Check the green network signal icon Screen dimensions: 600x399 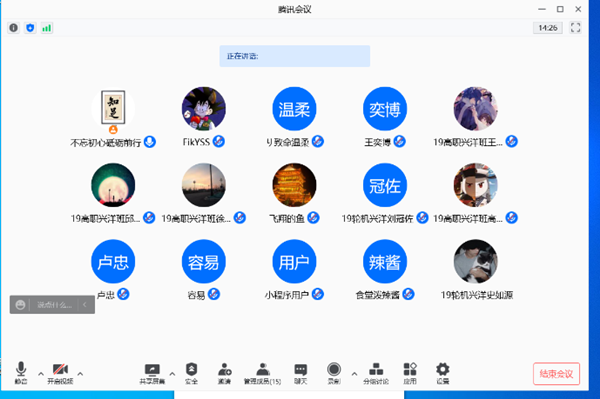tap(47, 28)
